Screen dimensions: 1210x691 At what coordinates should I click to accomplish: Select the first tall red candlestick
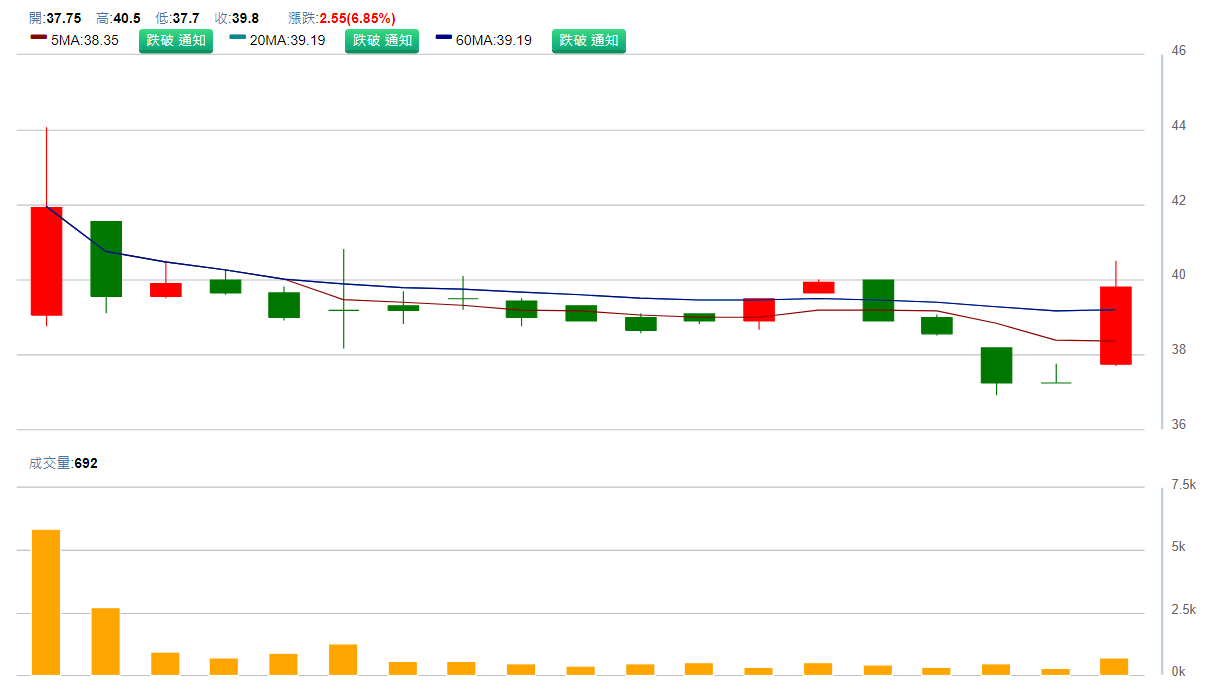pos(46,261)
